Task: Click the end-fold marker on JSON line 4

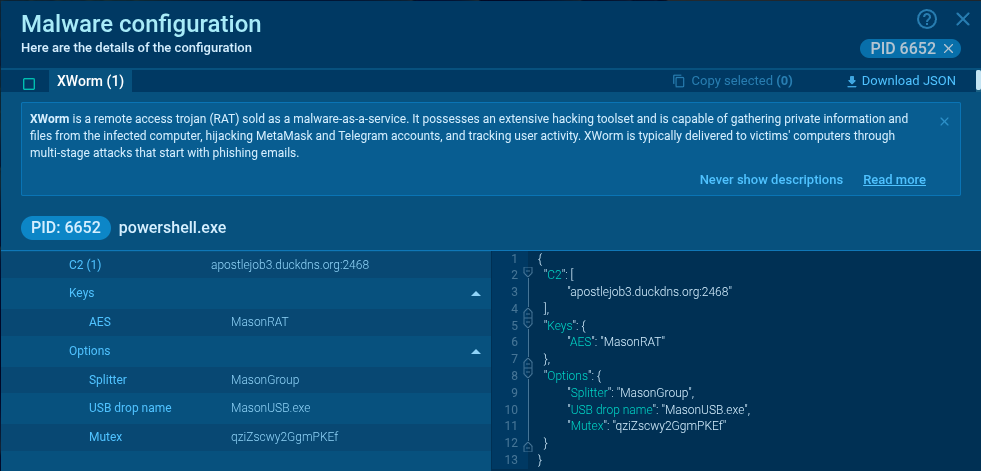Action: coord(527,311)
